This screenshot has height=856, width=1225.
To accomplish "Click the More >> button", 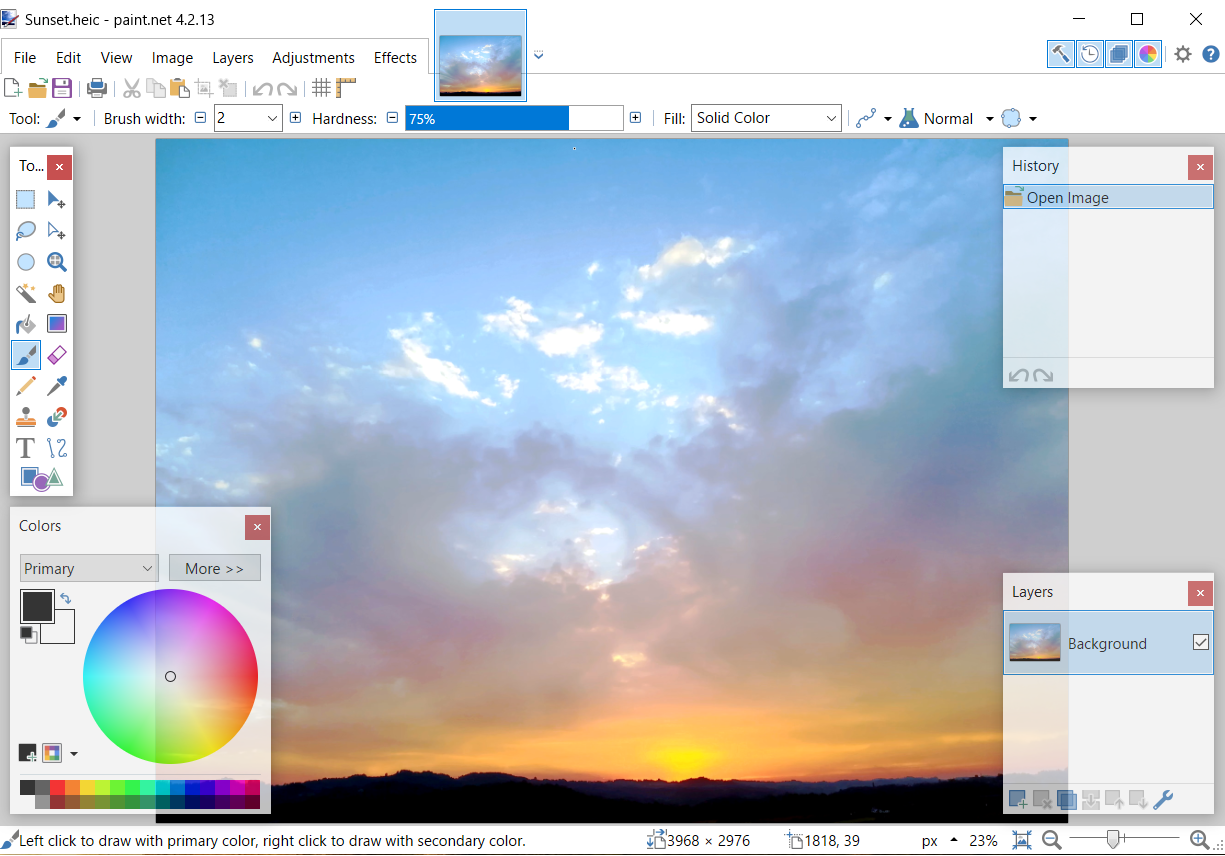I will [214, 568].
